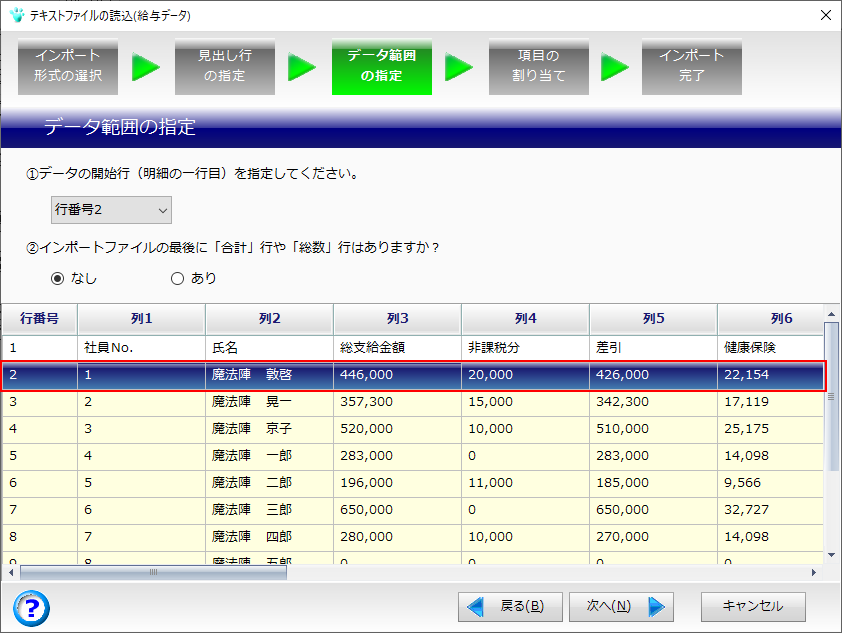
Task: Select the あり radio button
Action: coord(178,279)
